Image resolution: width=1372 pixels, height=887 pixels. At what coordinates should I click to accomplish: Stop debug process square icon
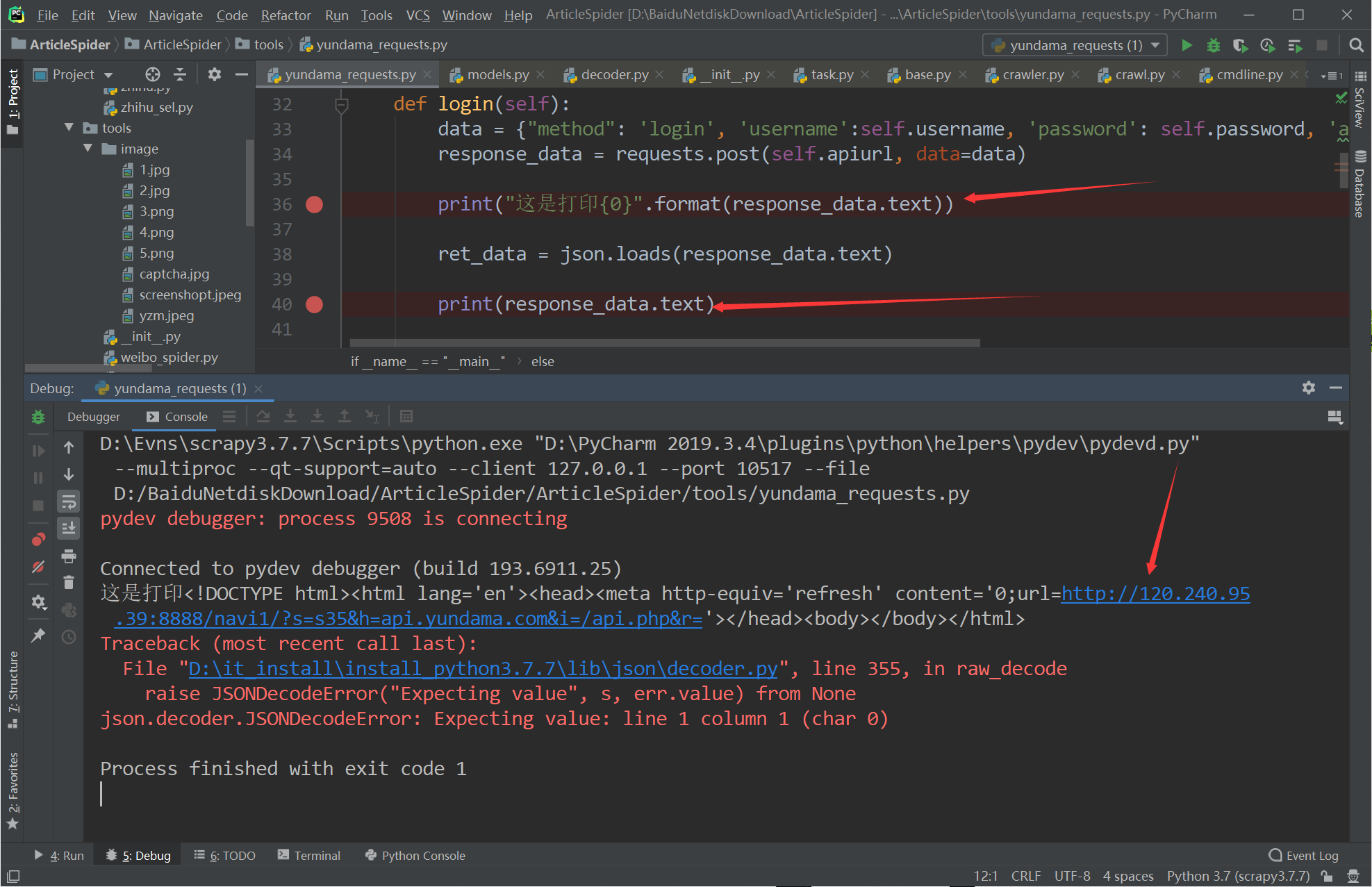click(x=38, y=505)
